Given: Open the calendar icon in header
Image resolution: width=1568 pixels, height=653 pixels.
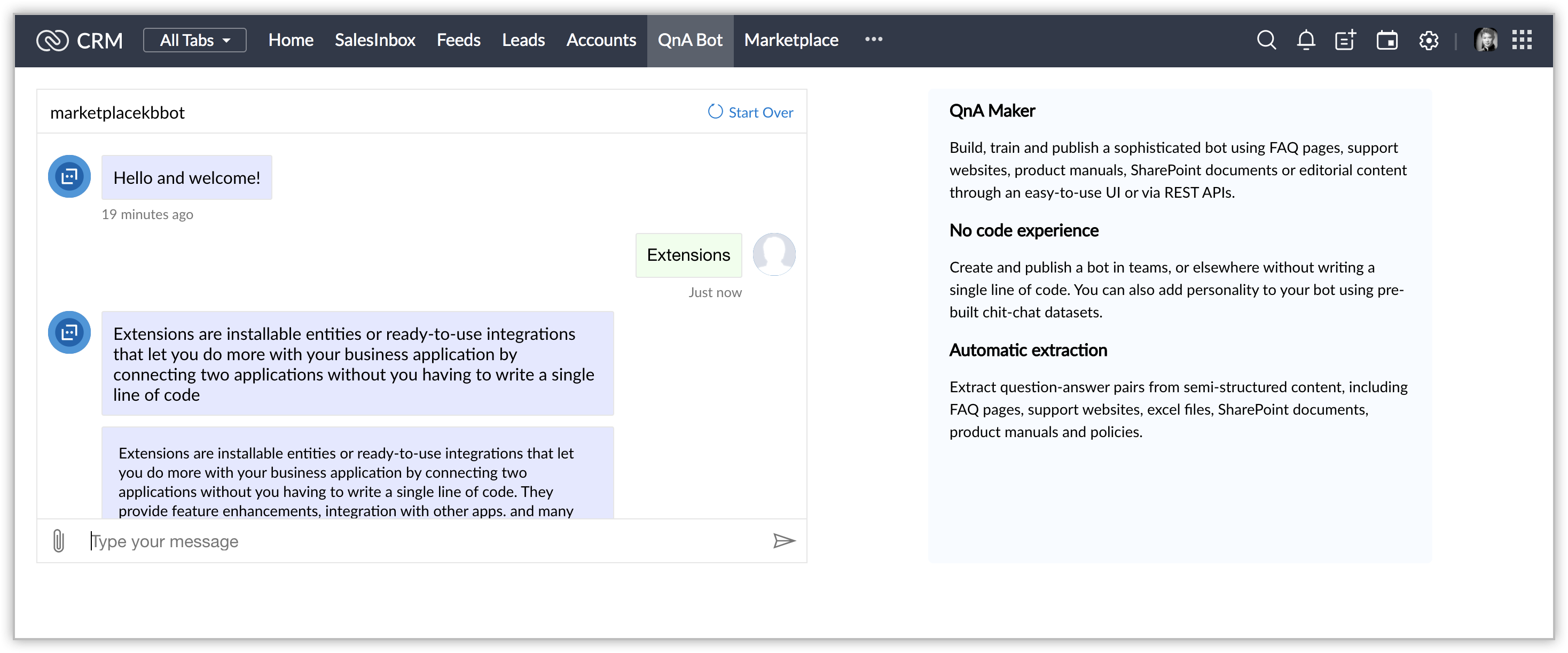Looking at the screenshot, I should pyautogui.click(x=1386, y=40).
